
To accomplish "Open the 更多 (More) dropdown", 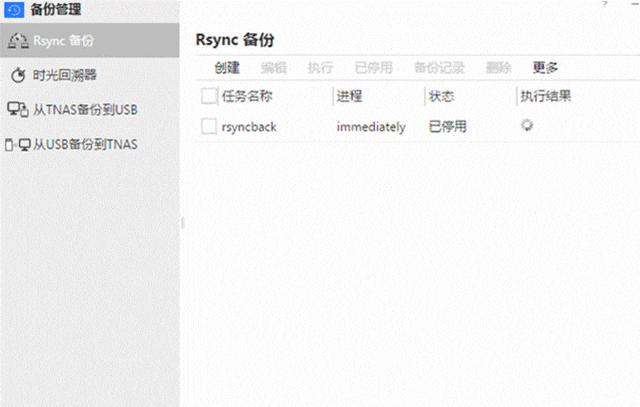I will tap(545, 68).
